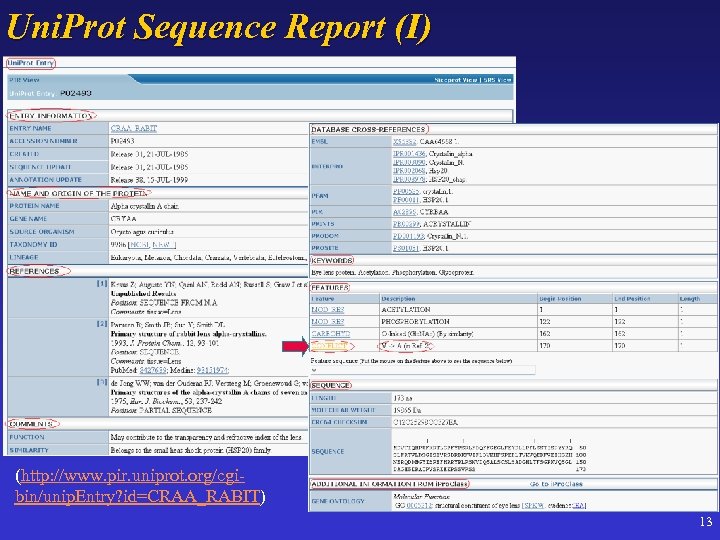Open the pir.uniprot.org URL below the screenshot
Image resolution: width=720 pixels, height=540 pixels.
pyautogui.click(x=138, y=486)
